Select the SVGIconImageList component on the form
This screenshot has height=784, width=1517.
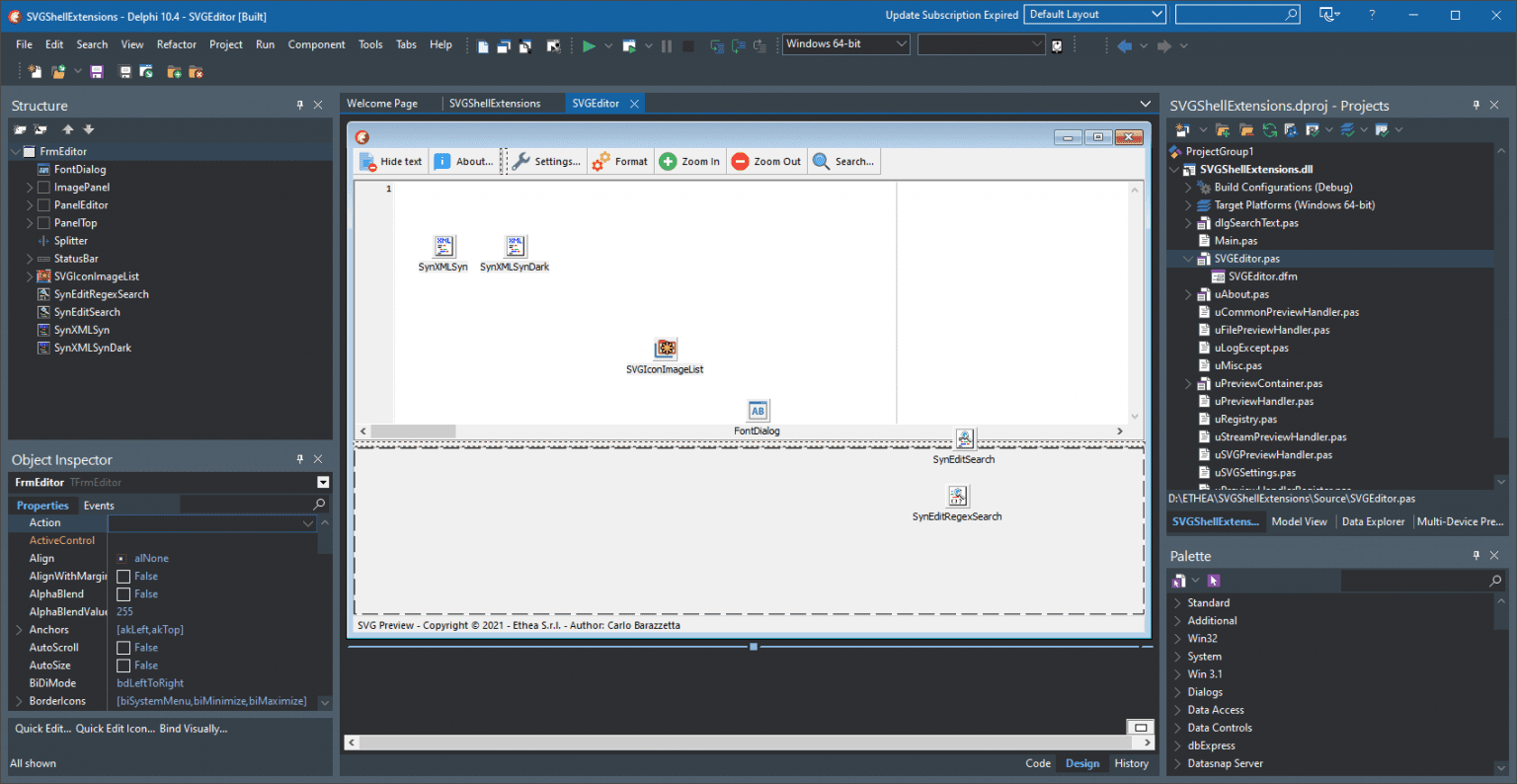tap(666, 349)
